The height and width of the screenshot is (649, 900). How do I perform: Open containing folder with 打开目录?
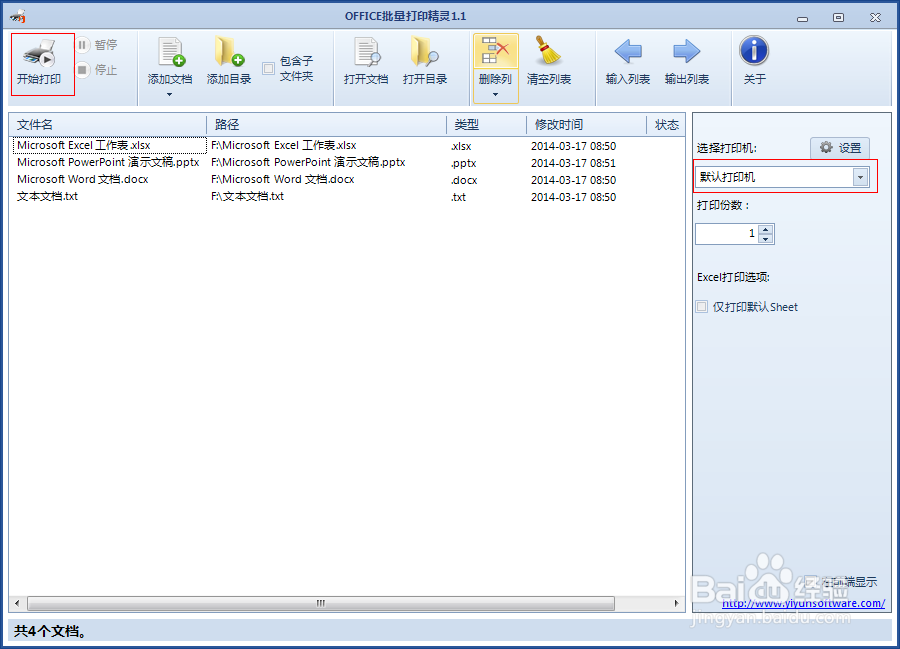pos(425,62)
